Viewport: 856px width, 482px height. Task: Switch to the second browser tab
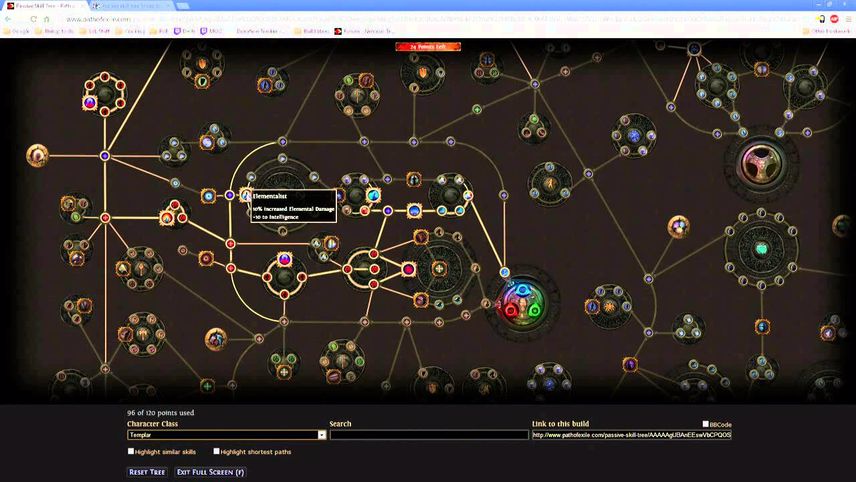pos(131,5)
